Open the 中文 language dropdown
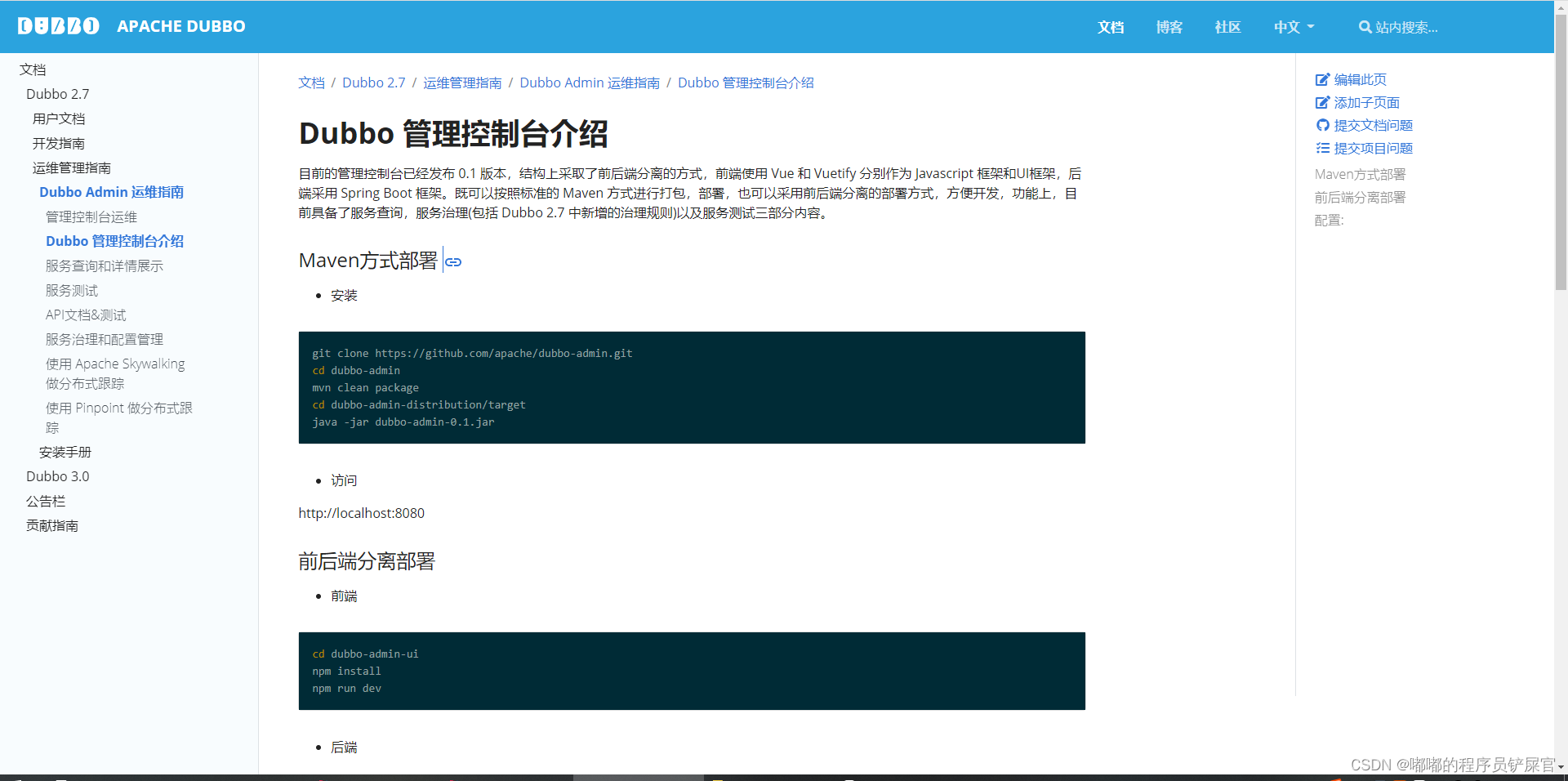This screenshot has height=781, width=1568. coord(1294,27)
